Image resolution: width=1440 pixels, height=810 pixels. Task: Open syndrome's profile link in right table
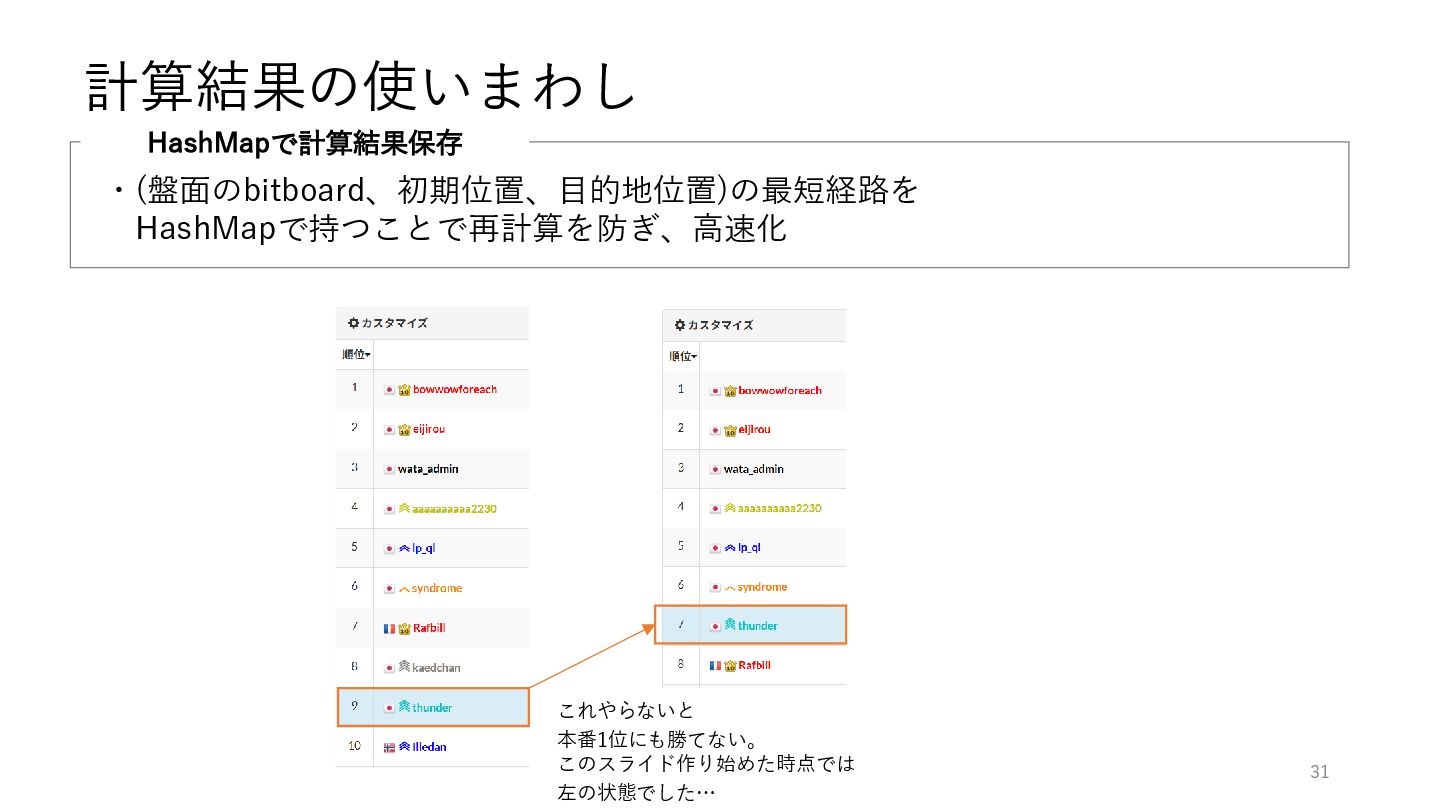coord(763,587)
